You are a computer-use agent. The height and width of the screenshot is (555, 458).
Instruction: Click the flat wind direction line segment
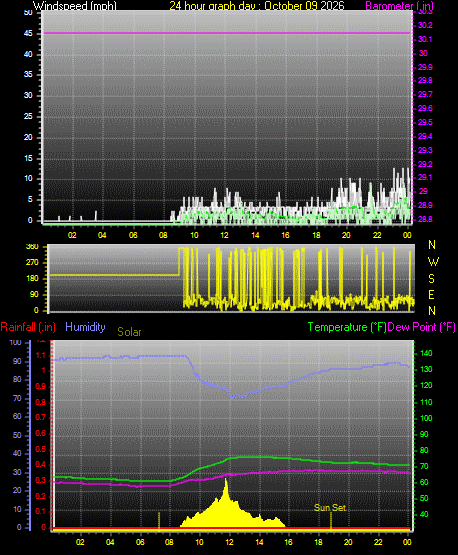[x=114, y=275]
